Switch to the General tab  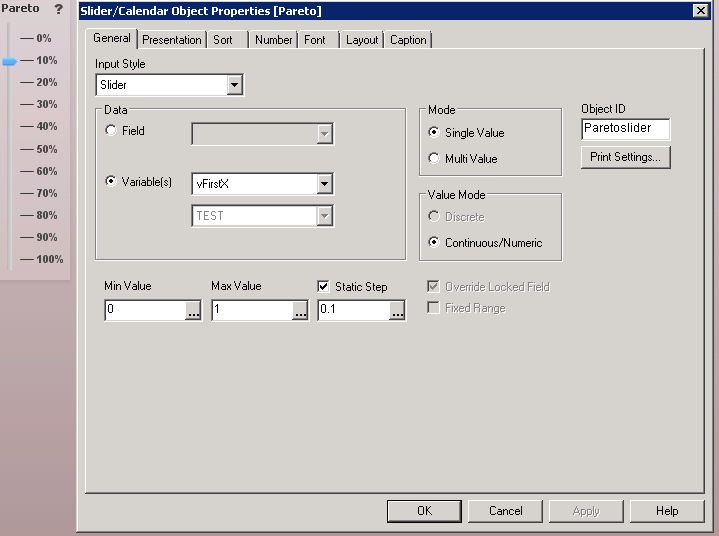[x=111, y=39]
